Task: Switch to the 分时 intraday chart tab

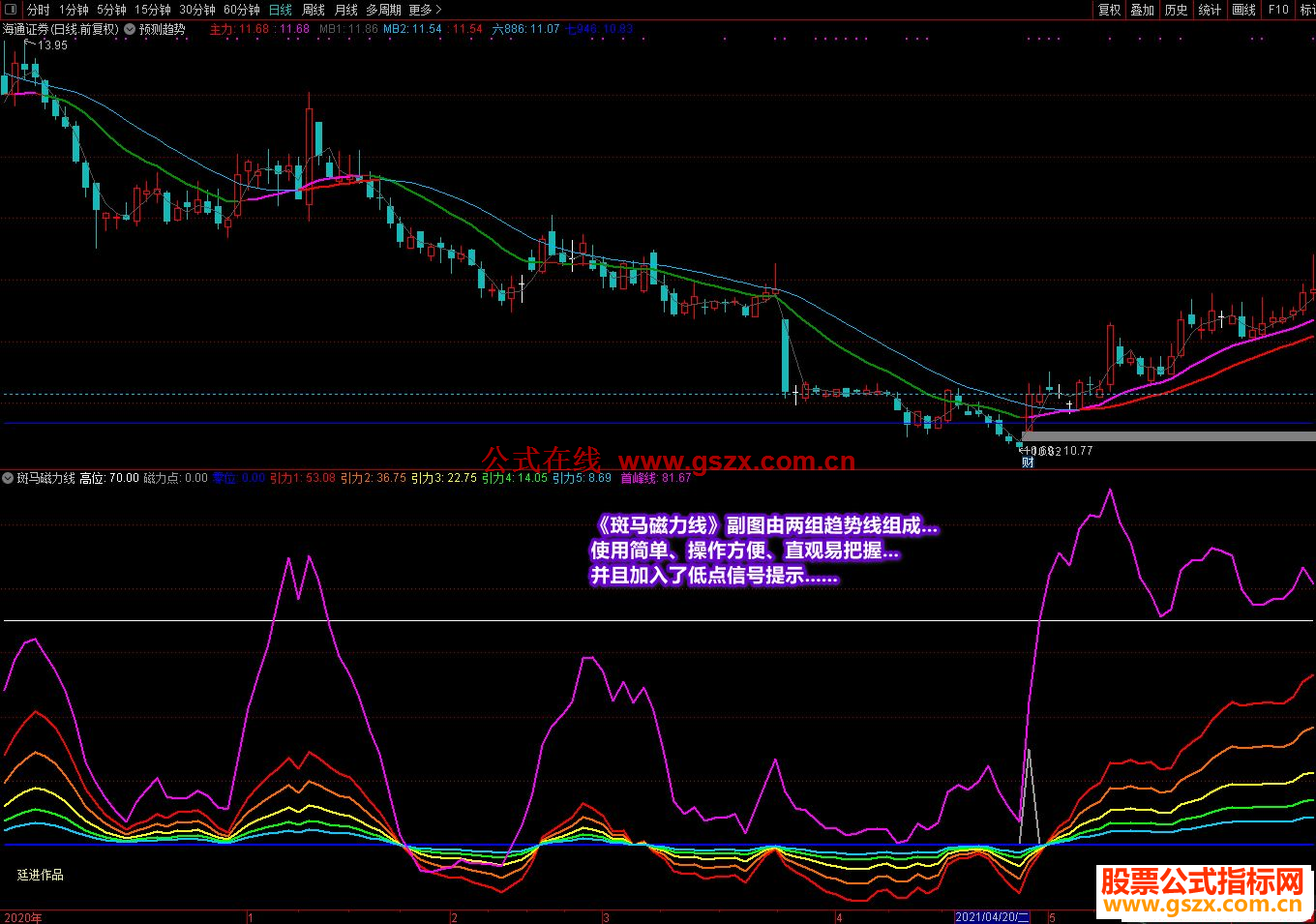Action: [39, 10]
